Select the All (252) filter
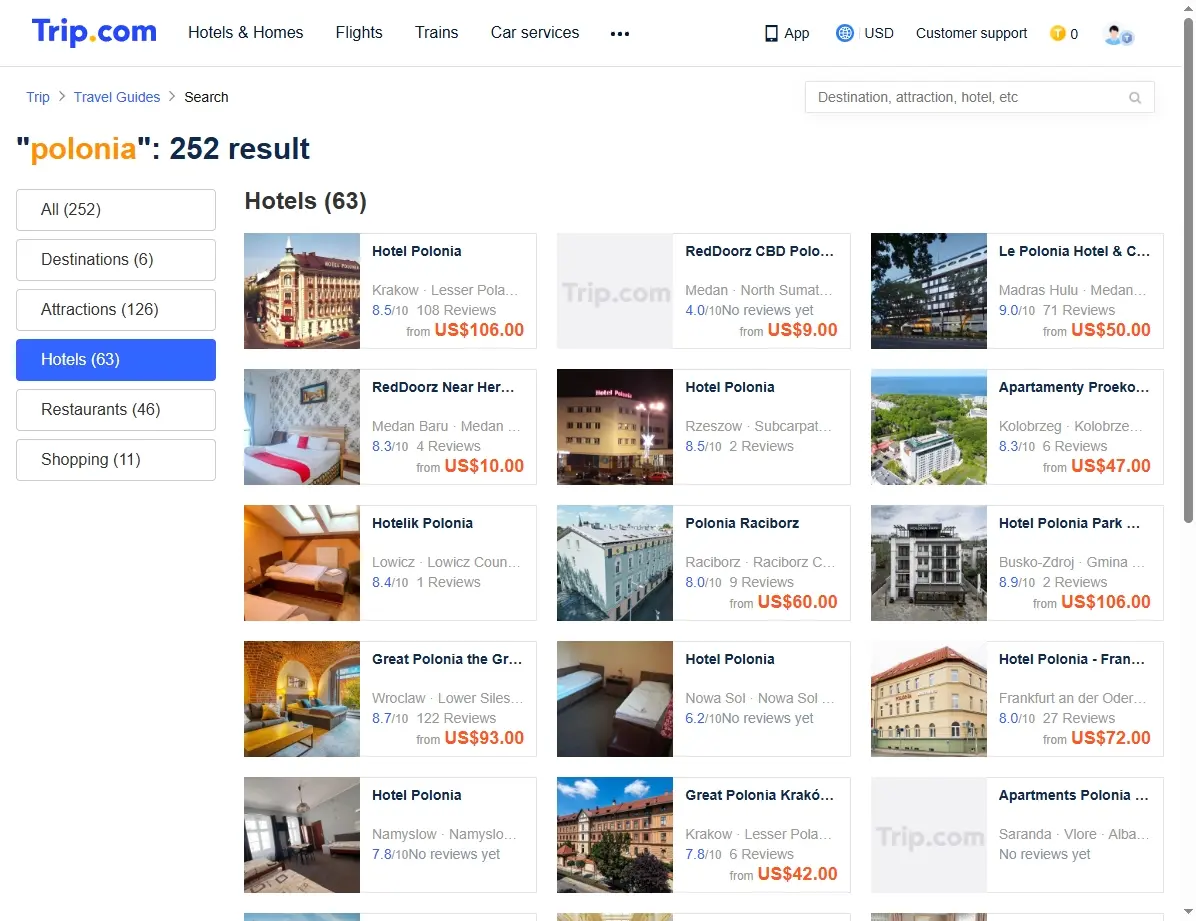The image size is (1196, 921). click(116, 210)
